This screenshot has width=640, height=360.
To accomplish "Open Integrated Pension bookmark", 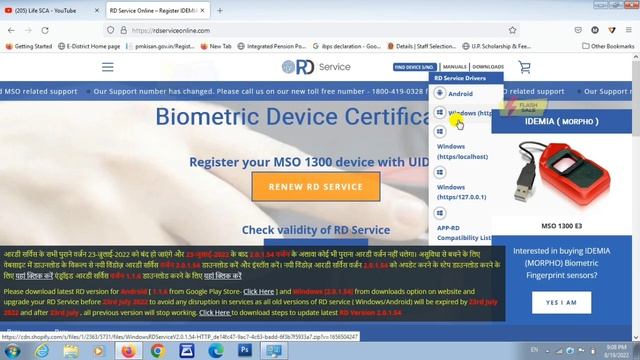I will click(272, 46).
